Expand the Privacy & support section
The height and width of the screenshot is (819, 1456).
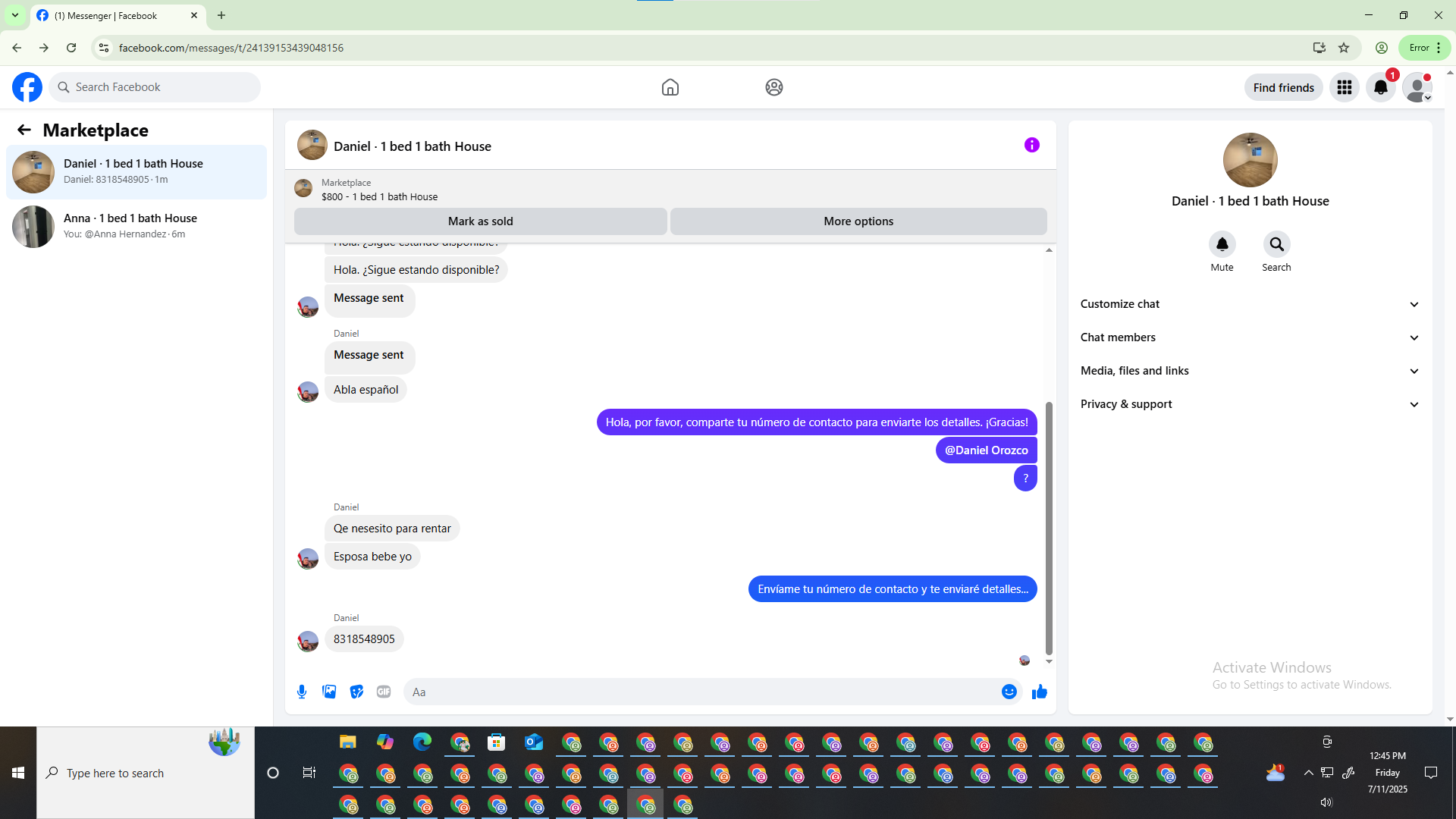pyautogui.click(x=1250, y=404)
